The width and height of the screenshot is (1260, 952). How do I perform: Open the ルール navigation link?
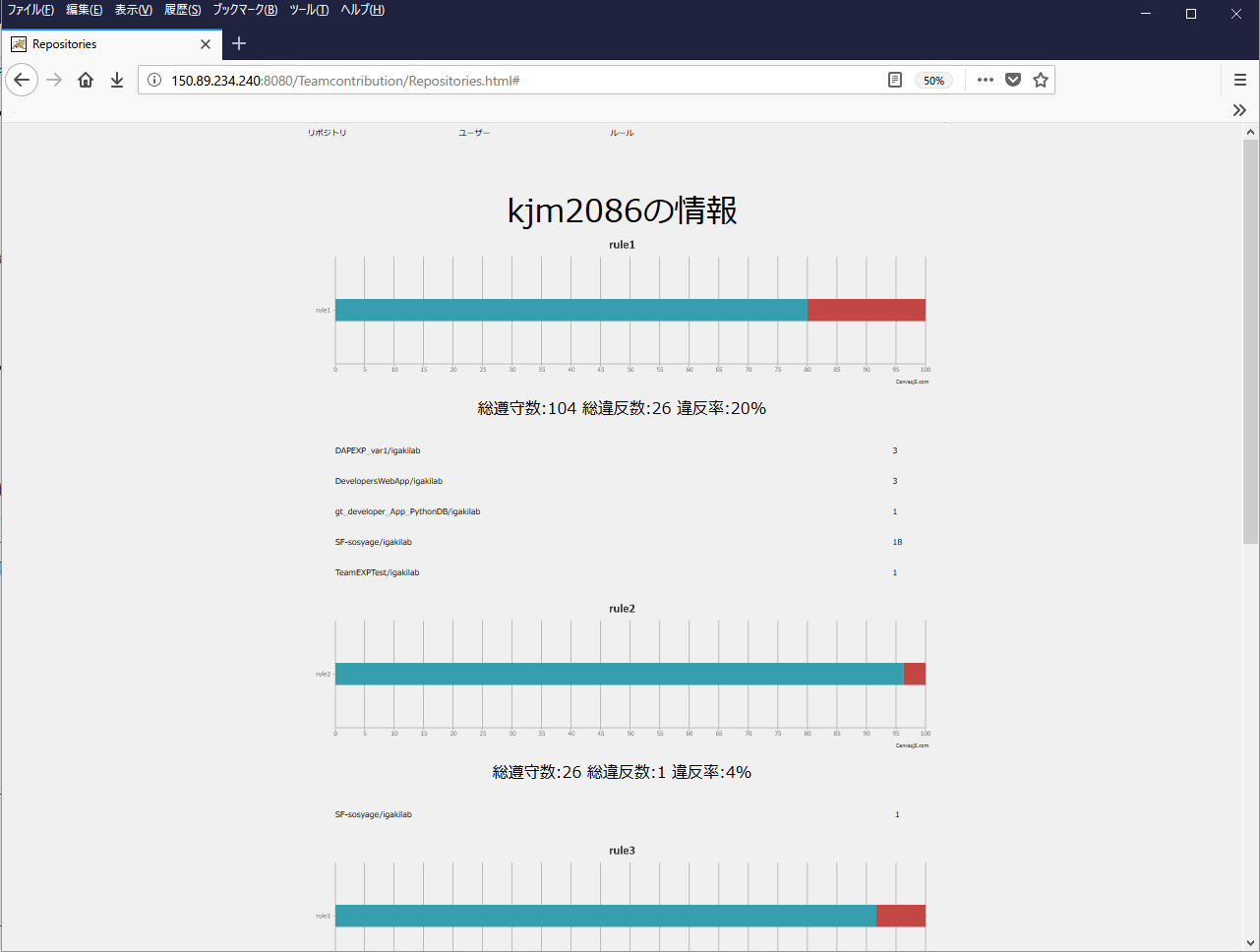coord(622,133)
